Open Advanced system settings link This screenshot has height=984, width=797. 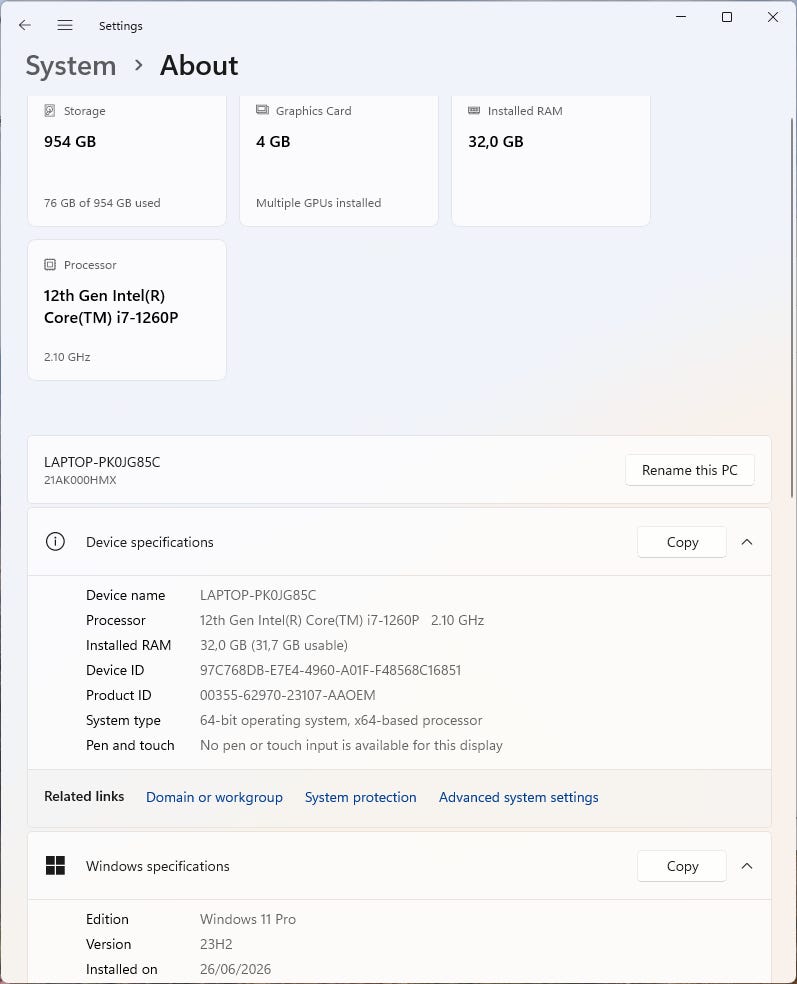[x=518, y=797]
